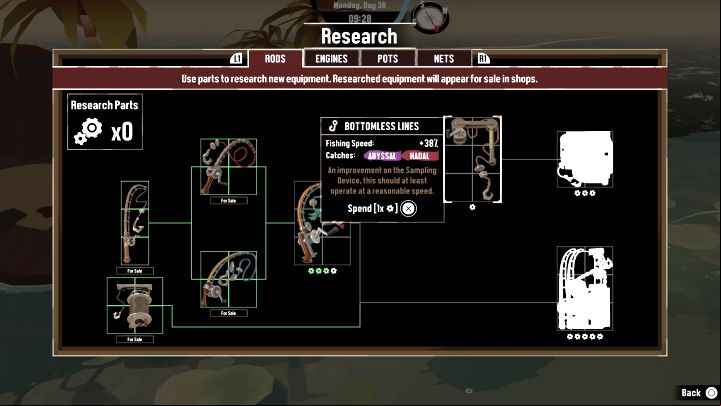
Task: Select the locked three-part silhouette item
Action: (585, 159)
